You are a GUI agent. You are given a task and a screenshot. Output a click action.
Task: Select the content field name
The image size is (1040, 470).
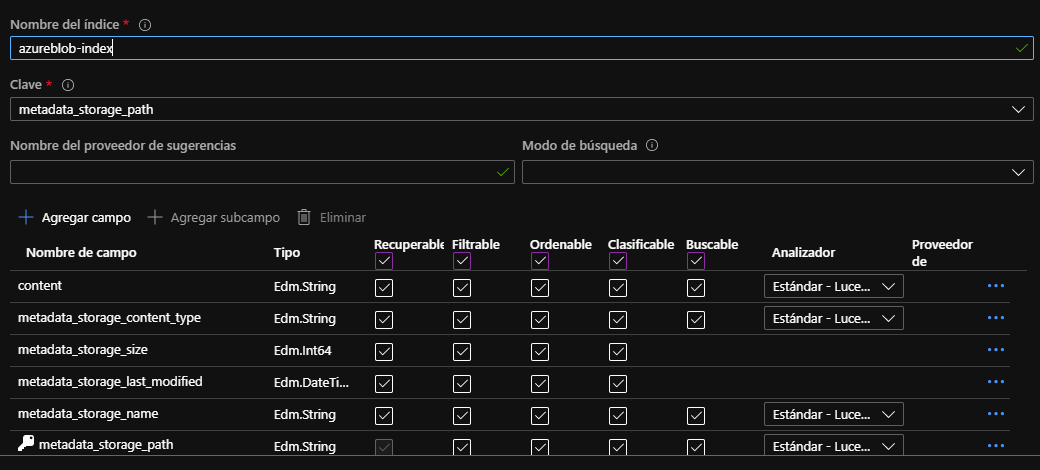(x=40, y=285)
